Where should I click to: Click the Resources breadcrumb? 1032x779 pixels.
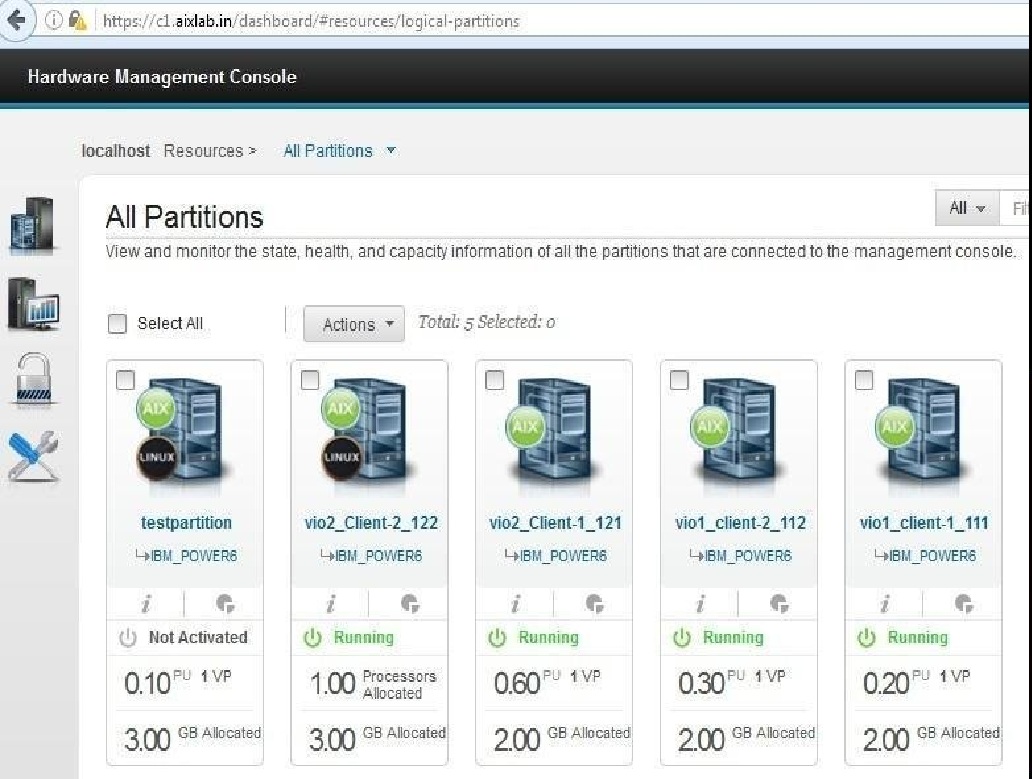tap(203, 151)
